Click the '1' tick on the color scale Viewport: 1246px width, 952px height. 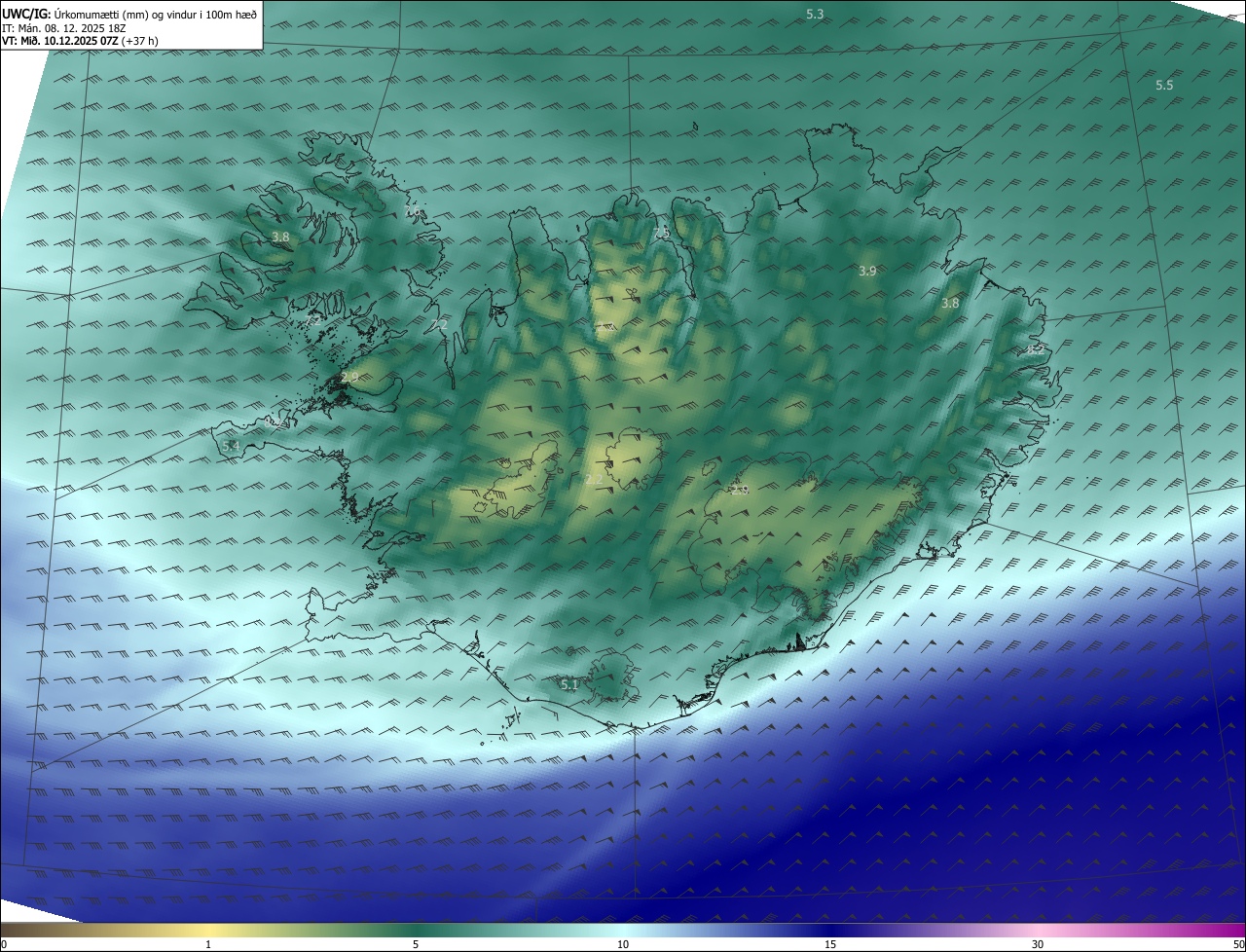[208, 945]
